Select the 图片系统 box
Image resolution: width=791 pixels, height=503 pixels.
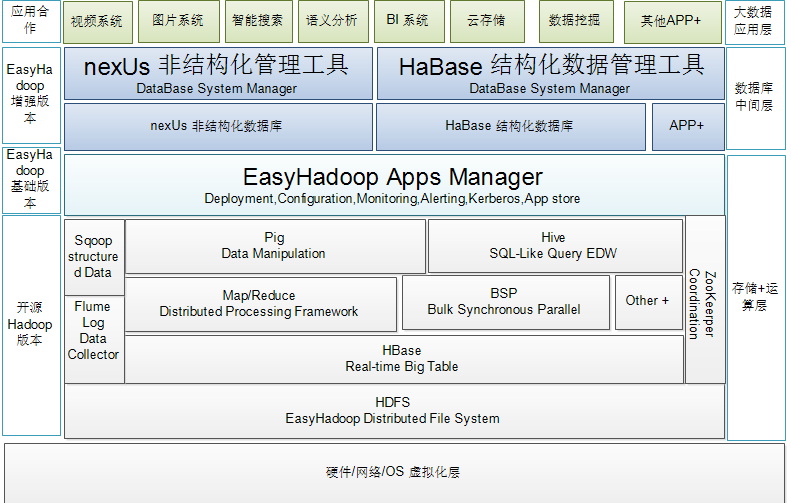pos(179,21)
